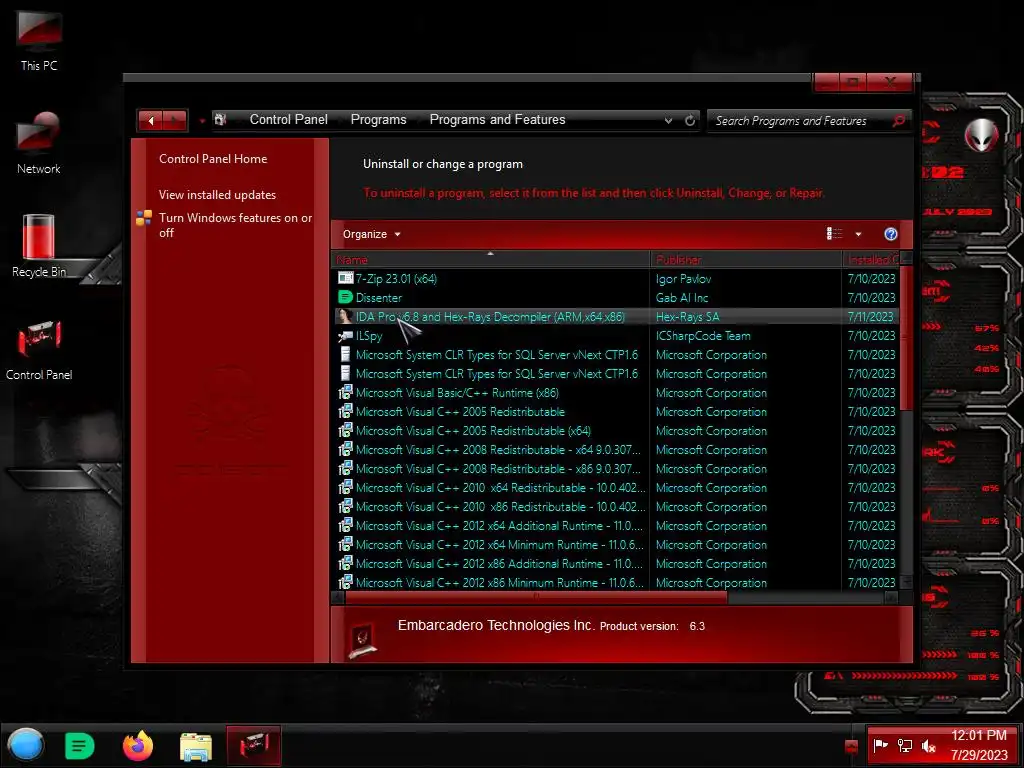
Task: Launch Firefox from the taskbar
Action: click(x=138, y=746)
